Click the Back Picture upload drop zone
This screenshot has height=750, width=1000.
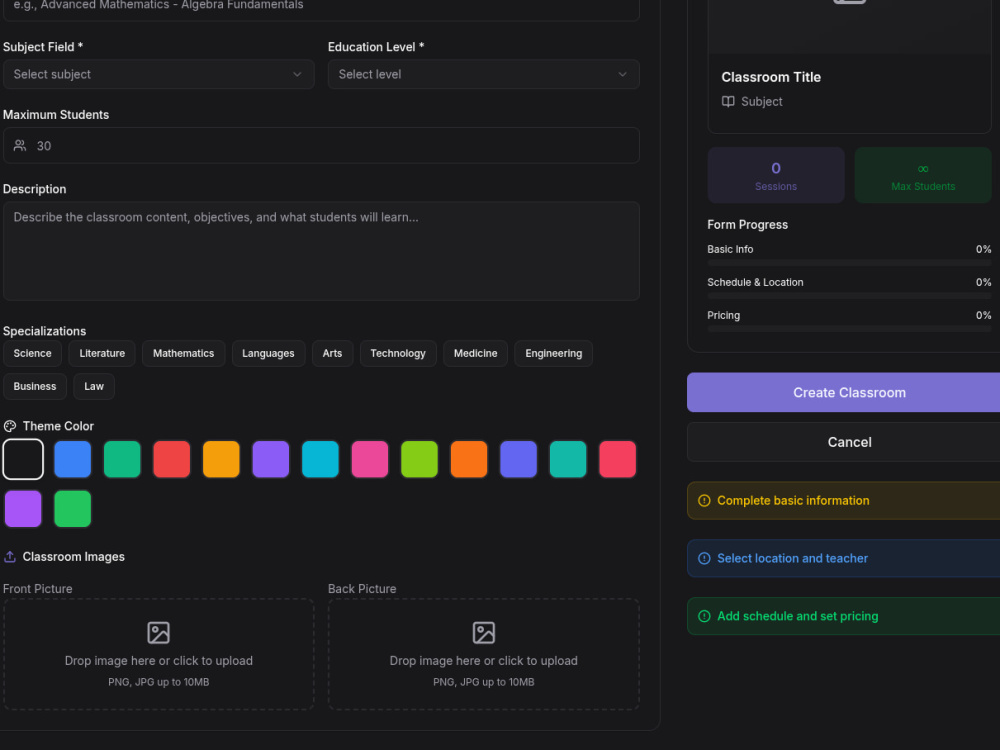pyautogui.click(x=483, y=654)
